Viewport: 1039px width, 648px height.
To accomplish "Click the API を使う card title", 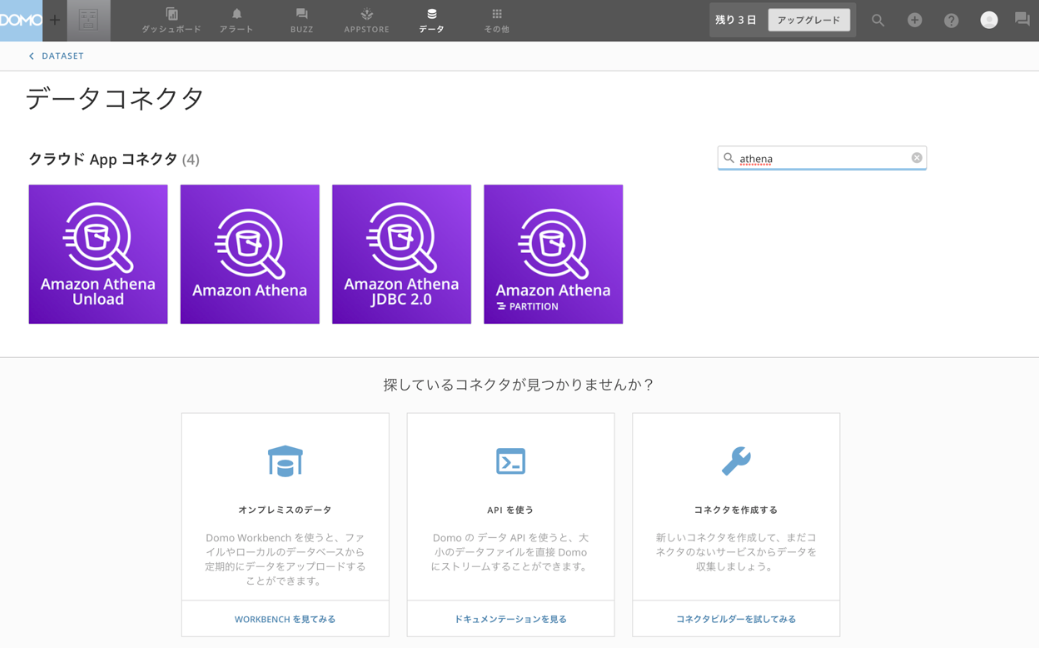I will [x=510, y=510].
